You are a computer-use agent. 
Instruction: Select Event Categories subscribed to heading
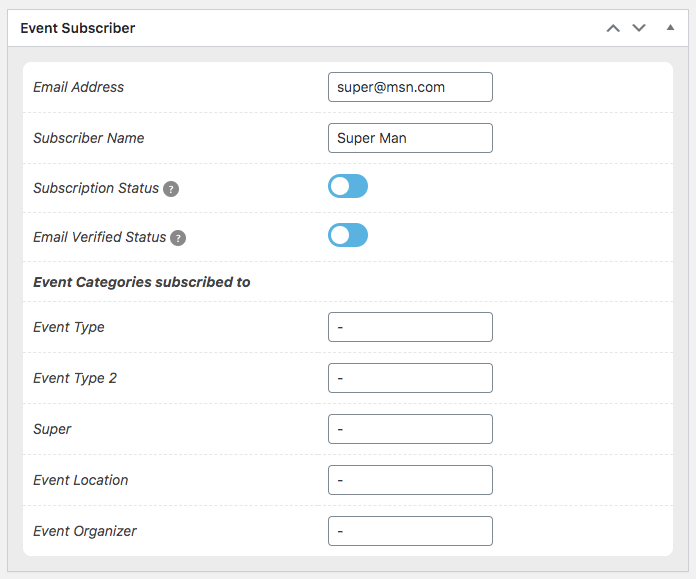coord(142,282)
